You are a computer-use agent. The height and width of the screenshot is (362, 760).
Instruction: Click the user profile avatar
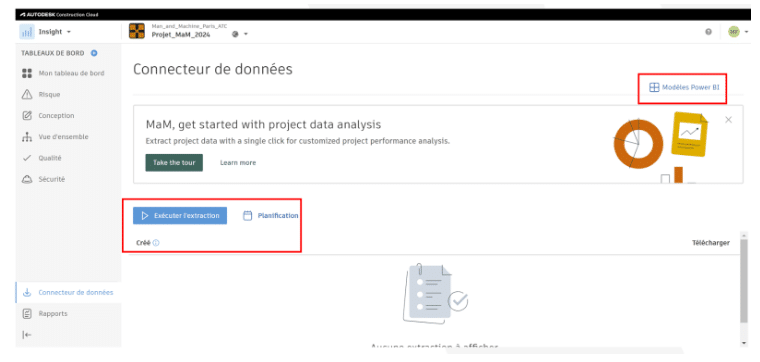coord(734,32)
